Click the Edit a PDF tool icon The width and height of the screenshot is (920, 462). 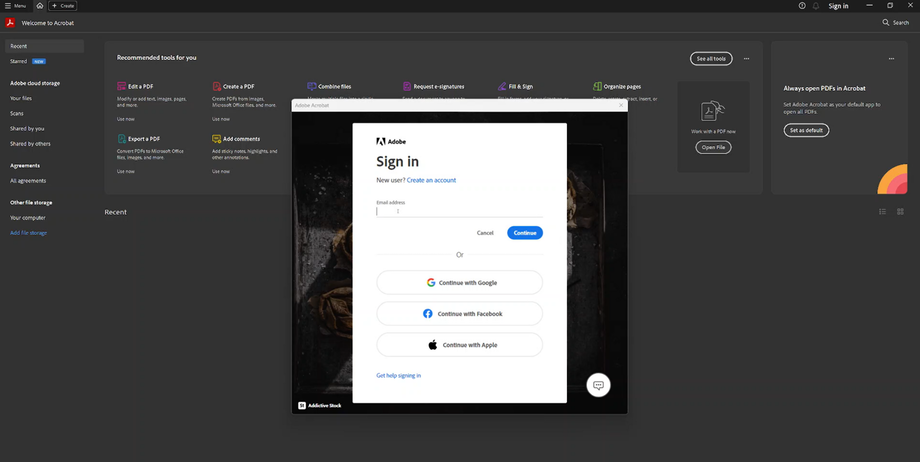click(121, 86)
